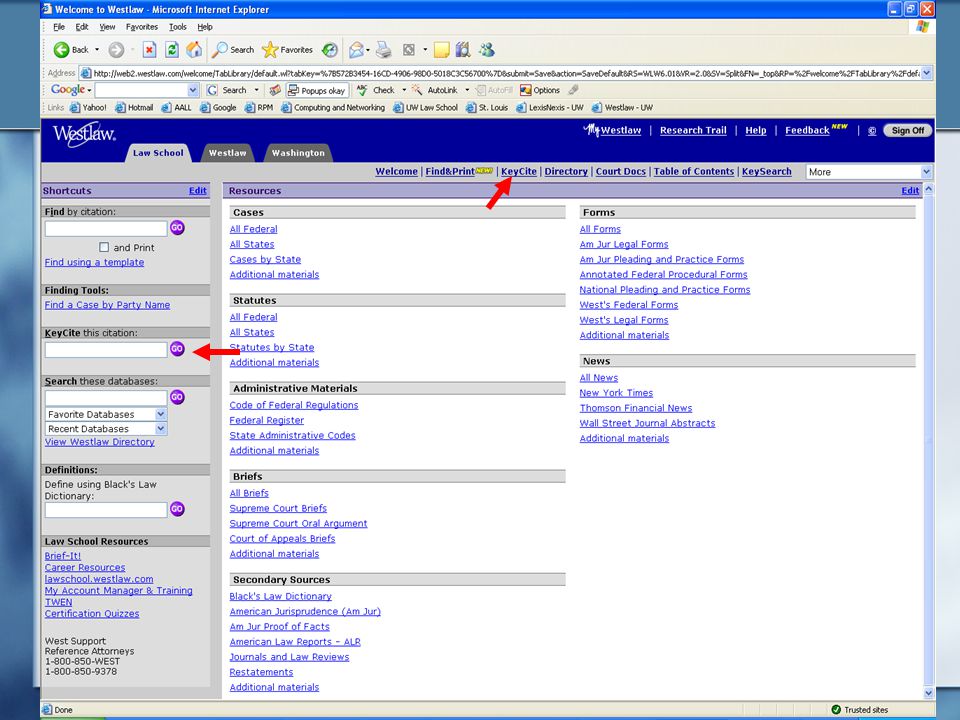Open Google toolbar Options
The height and width of the screenshot is (720, 960).
[540, 90]
